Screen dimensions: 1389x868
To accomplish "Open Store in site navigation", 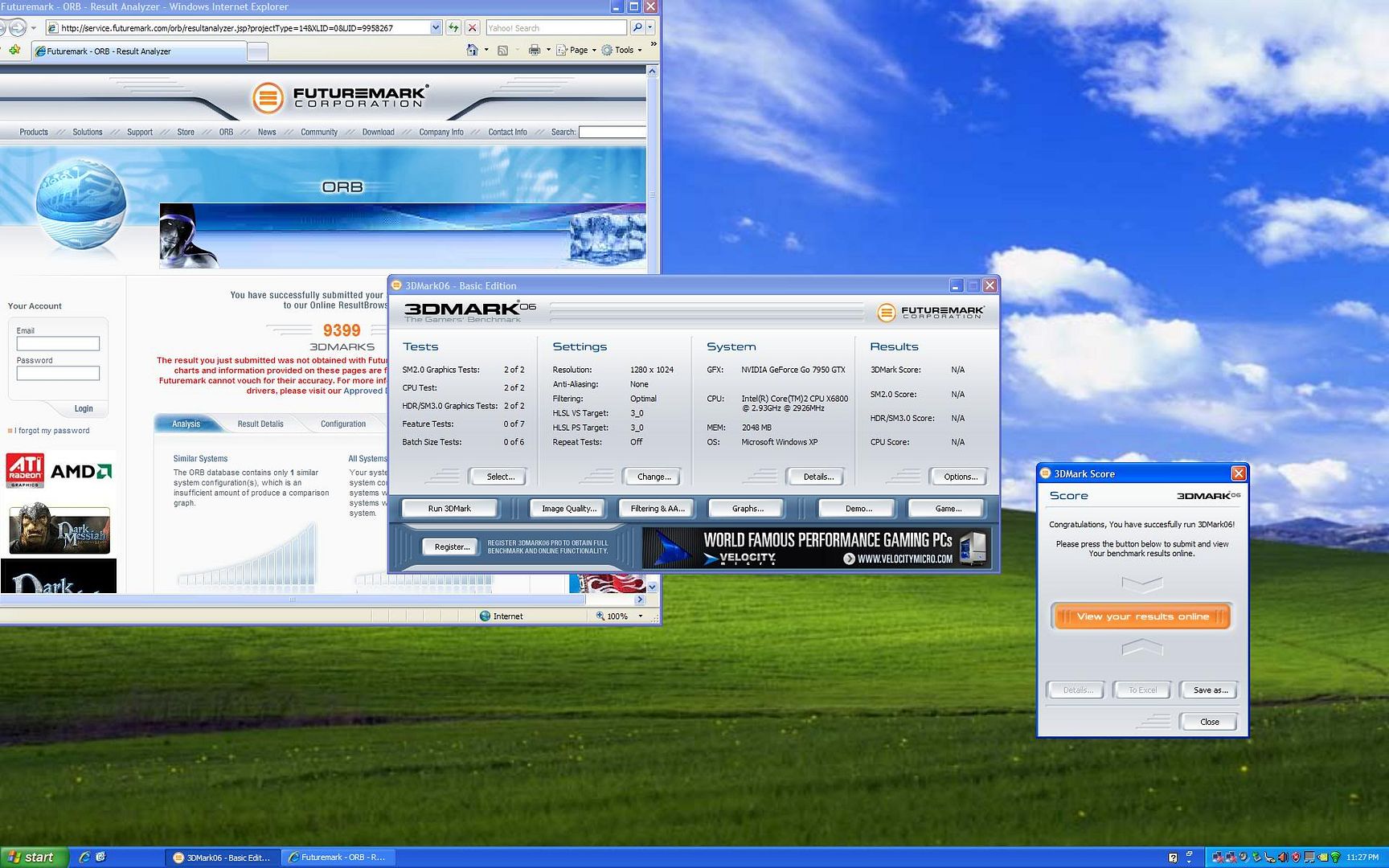I will 186,132.
